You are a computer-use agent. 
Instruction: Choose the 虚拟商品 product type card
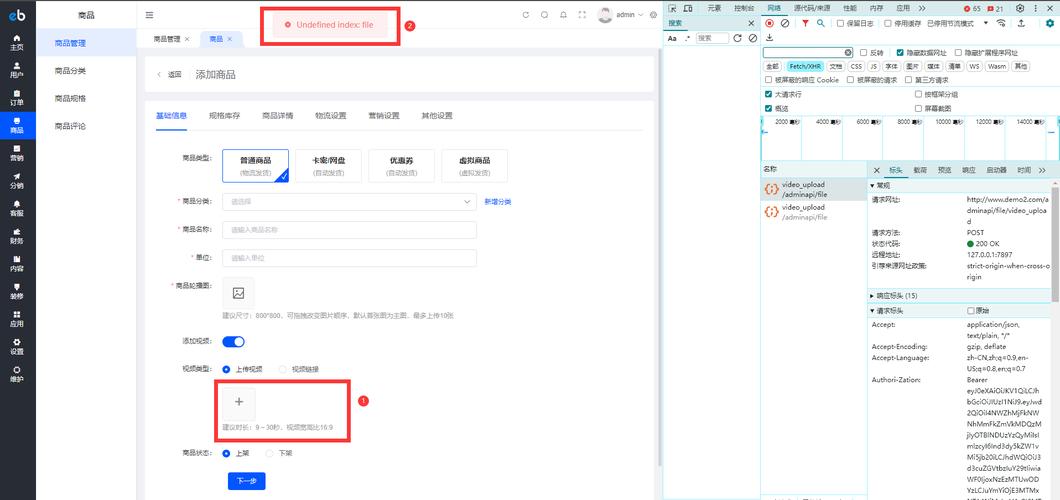pyautogui.click(x=475, y=166)
